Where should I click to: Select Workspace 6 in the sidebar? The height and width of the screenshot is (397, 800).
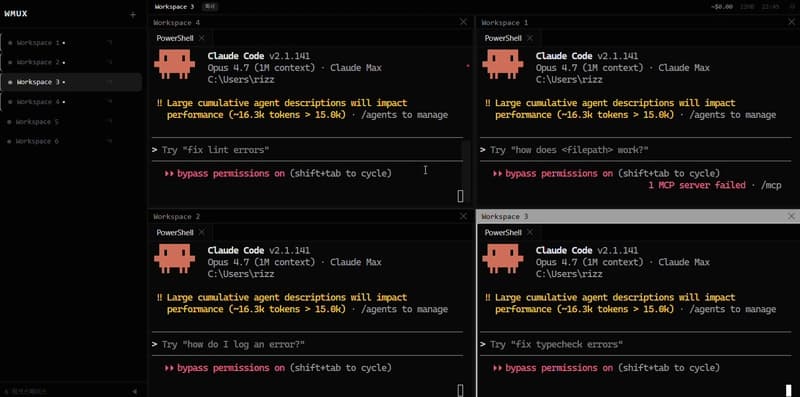(x=71, y=141)
